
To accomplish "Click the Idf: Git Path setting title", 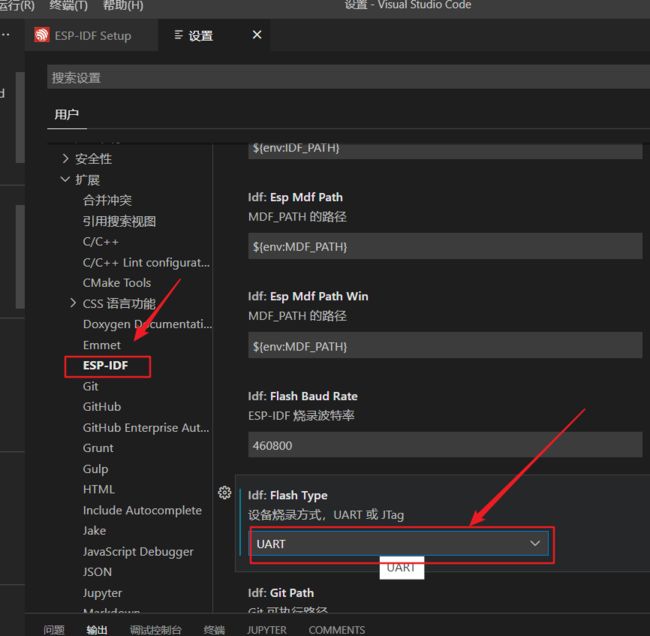I will pos(281,592).
